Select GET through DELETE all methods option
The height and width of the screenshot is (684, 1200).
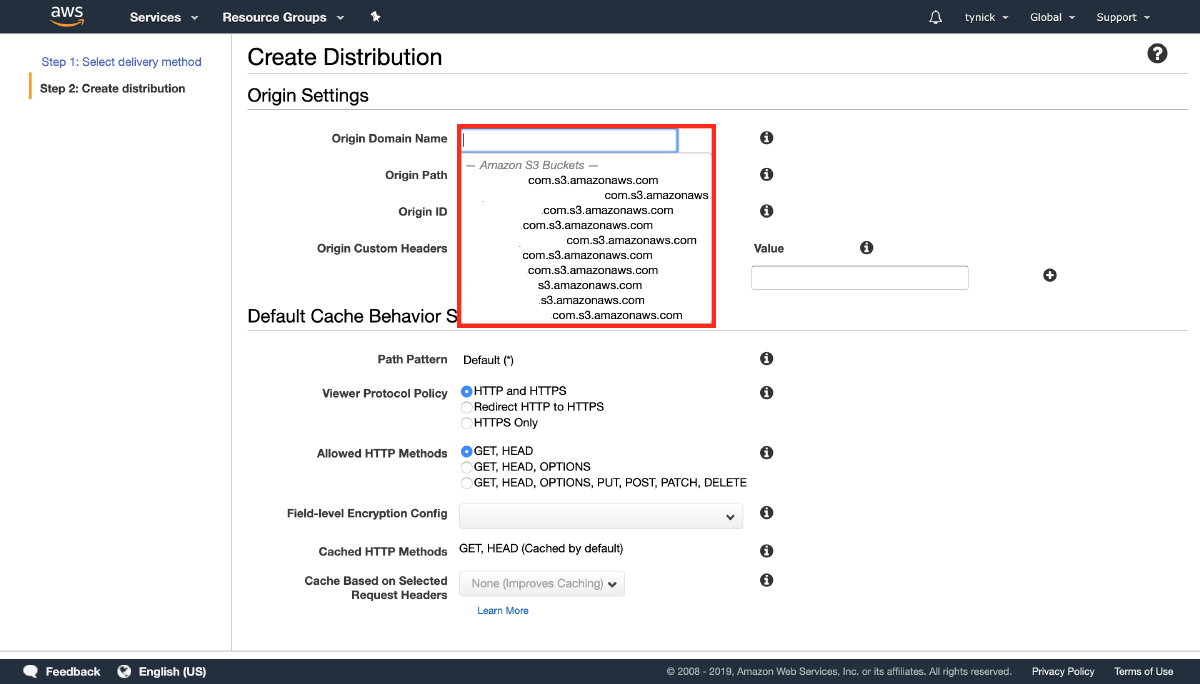[x=466, y=483]
